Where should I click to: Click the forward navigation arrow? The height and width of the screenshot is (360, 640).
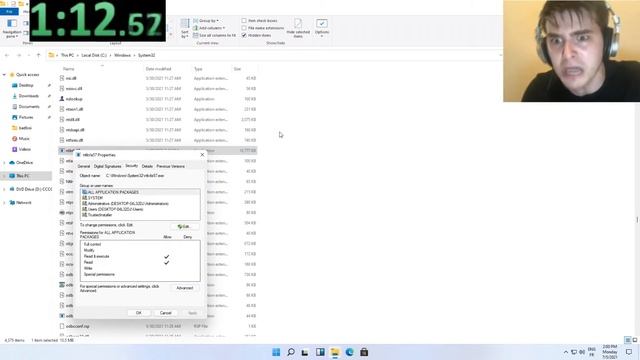[19, 55]
